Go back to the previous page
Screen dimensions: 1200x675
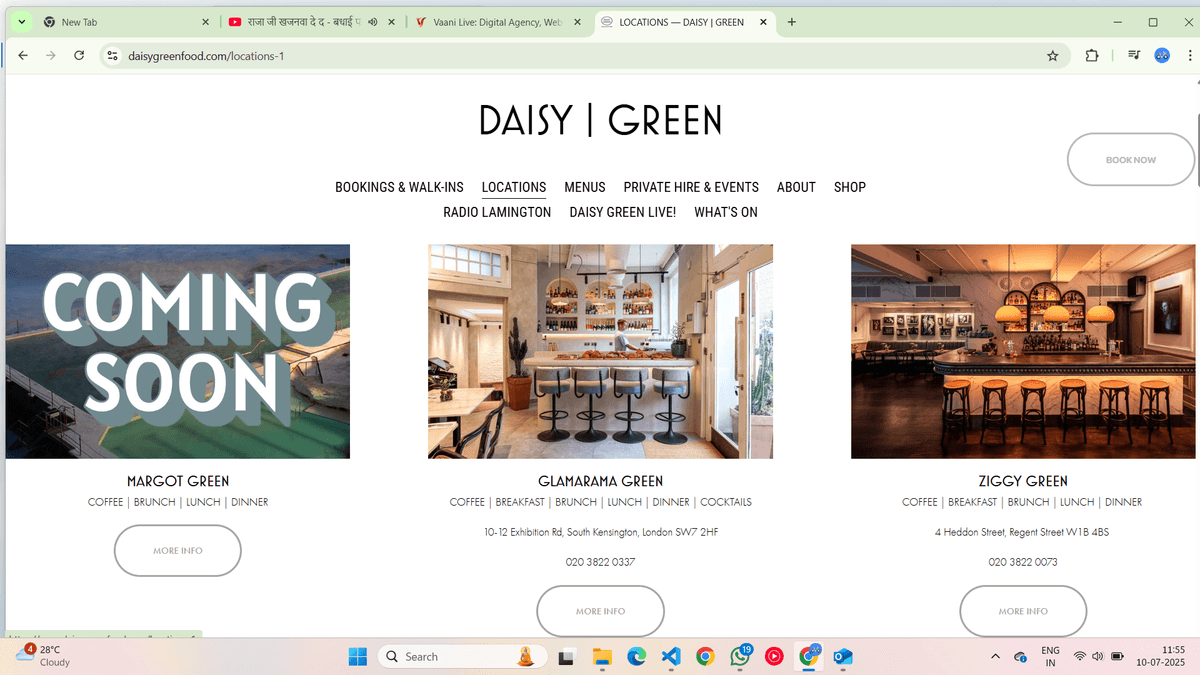click(x=23, y=56)
